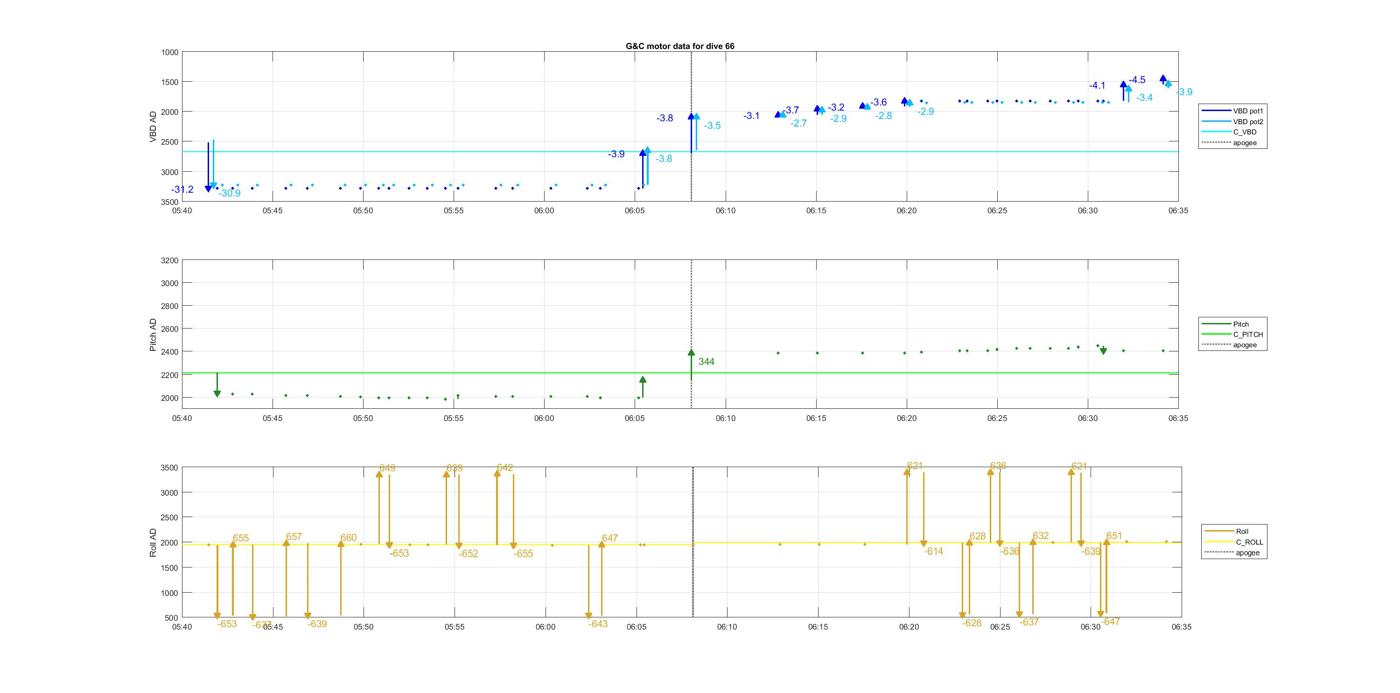
Task: Click the -3.6 VBD data label
Action: pos(878,102)
